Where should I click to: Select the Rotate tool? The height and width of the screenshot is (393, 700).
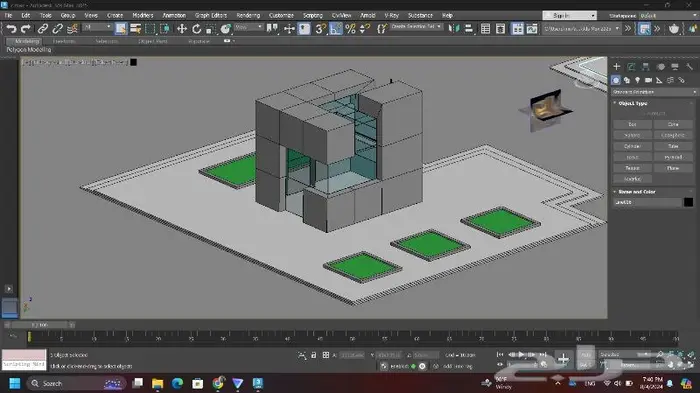(x=196, y=29)
